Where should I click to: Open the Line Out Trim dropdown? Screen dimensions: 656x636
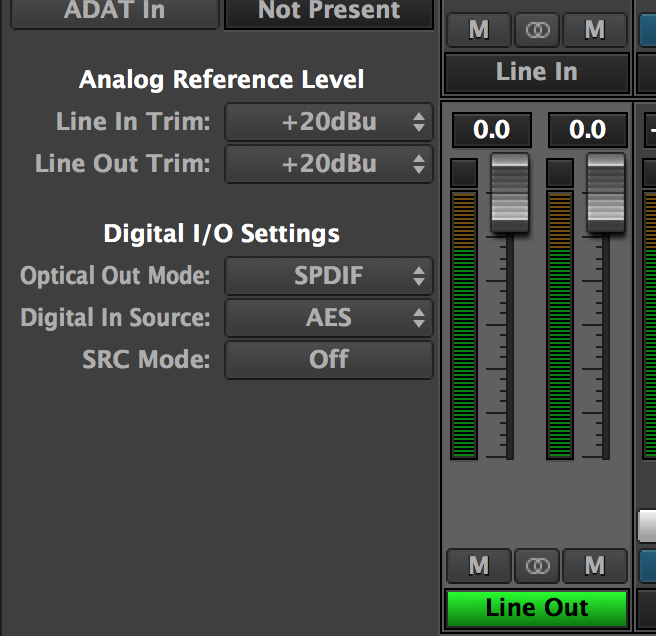click(x=329, y=164)
